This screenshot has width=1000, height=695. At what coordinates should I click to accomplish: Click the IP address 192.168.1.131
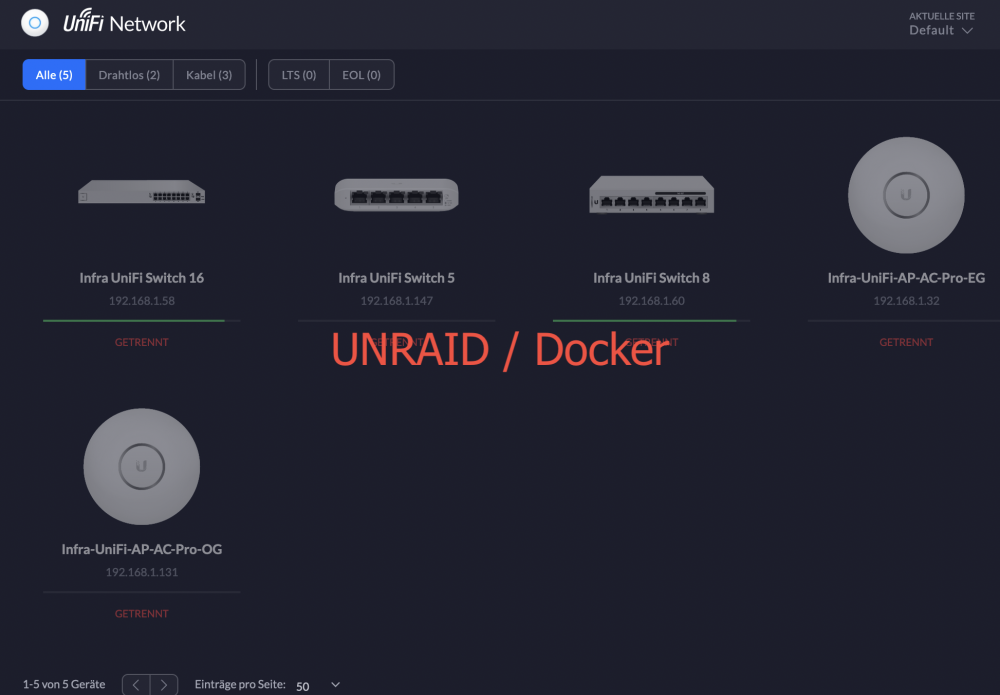click(x=142, y=573)
